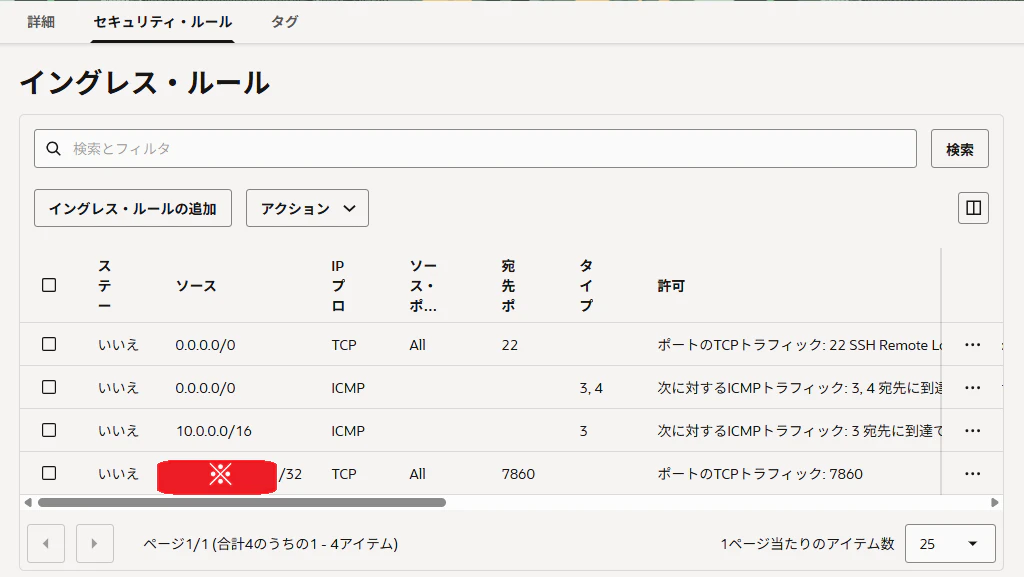The width and height of the screenshot is (1024, 577).
Task: Click the 10.0.0.0/16 source cell
Action: [x=214, y=431]
